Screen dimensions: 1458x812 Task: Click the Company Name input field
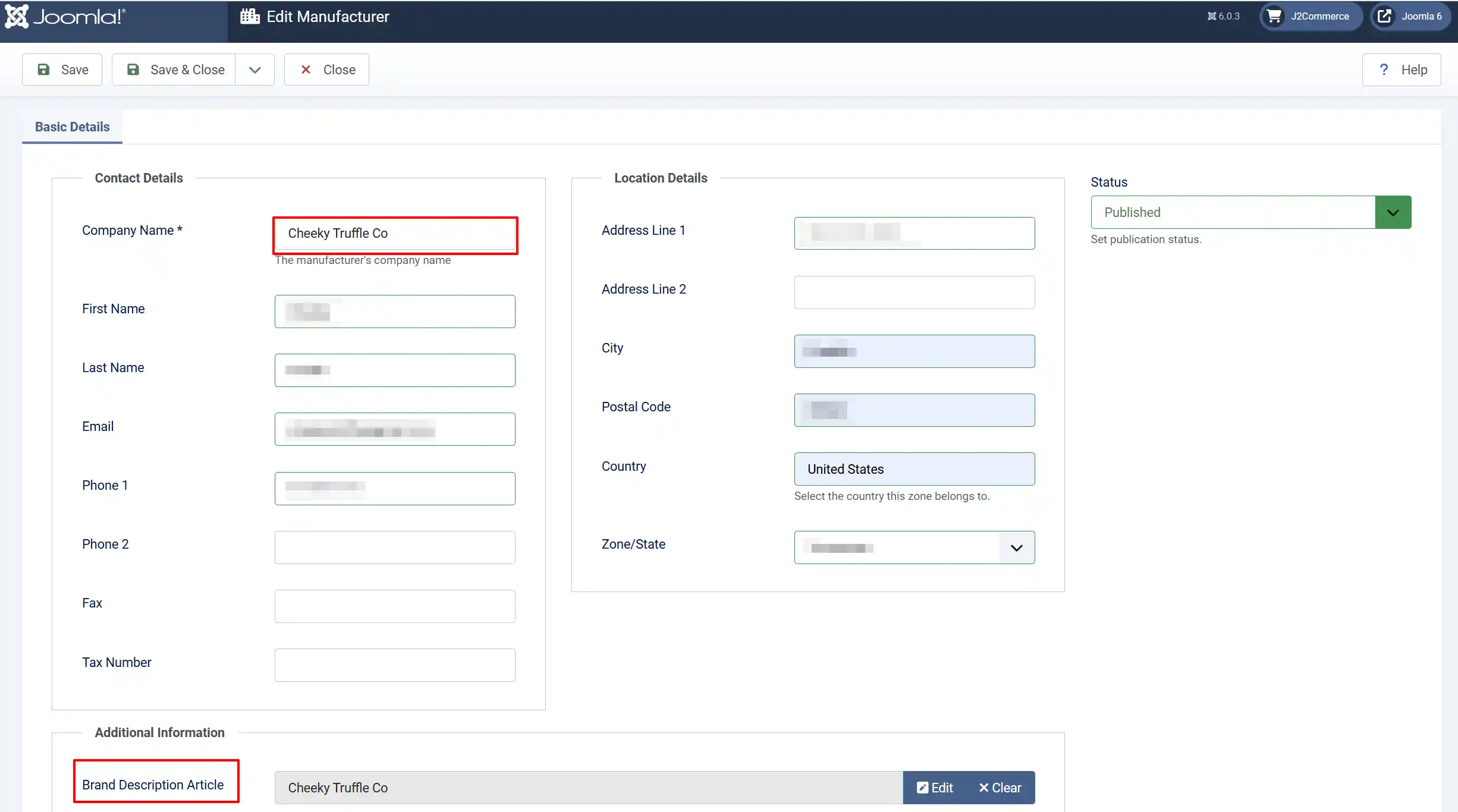(x=395, y=233)
